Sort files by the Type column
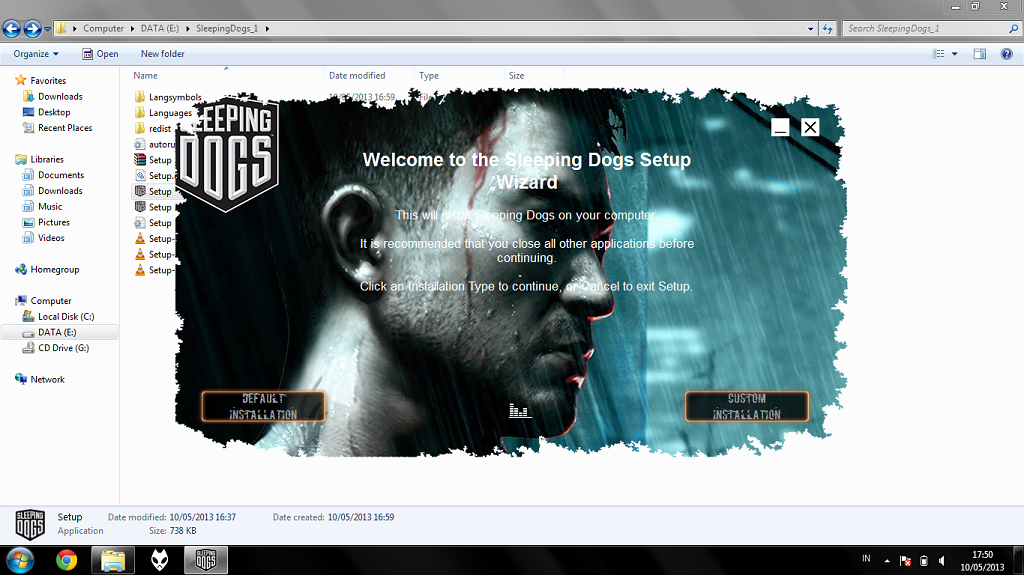 tap(429, 76)
